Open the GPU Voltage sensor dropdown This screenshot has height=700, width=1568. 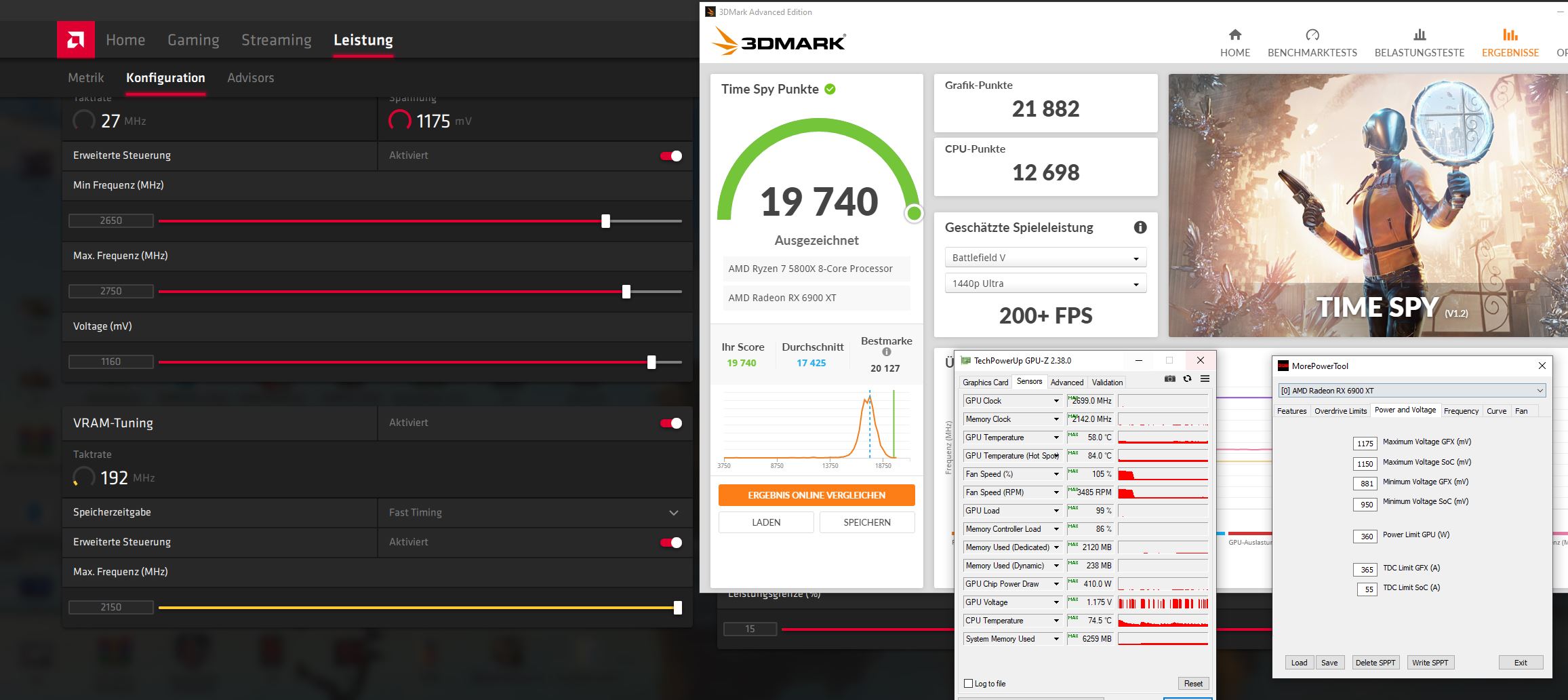coord(1056,602)
